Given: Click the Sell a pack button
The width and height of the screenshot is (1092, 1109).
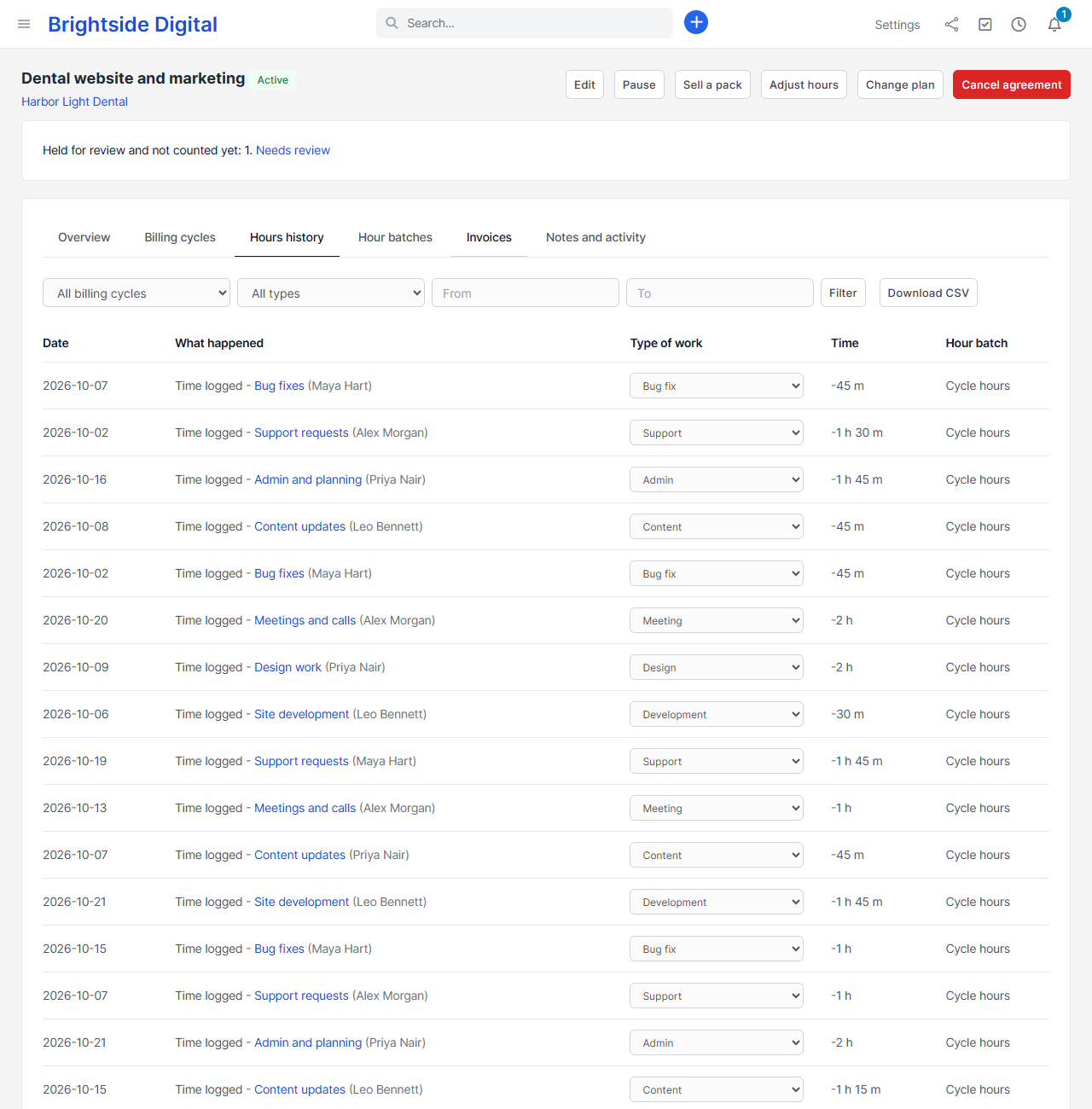Looking at the screenshot, I should (x=712, y=84).
